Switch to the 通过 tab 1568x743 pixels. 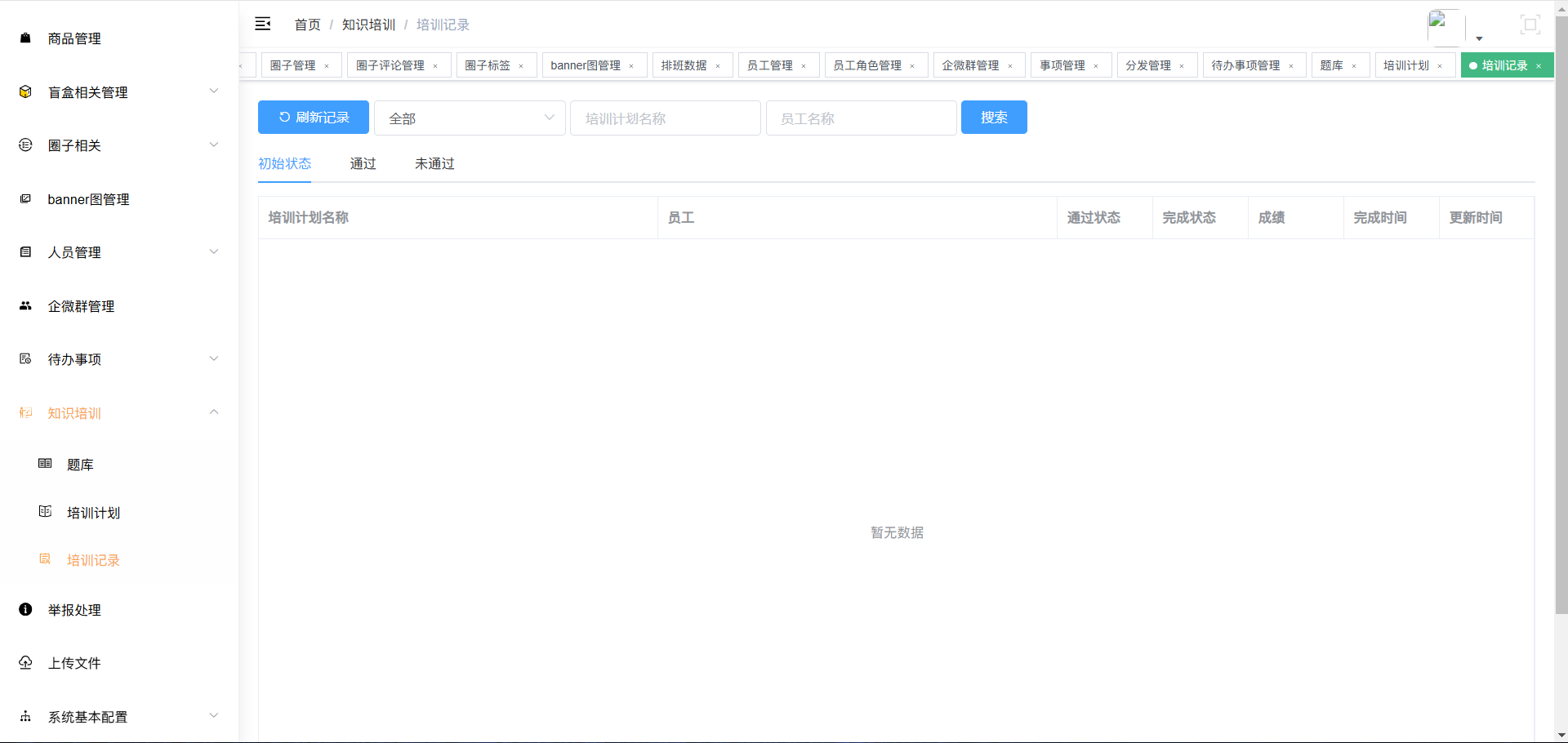click(x=363, y=163)
